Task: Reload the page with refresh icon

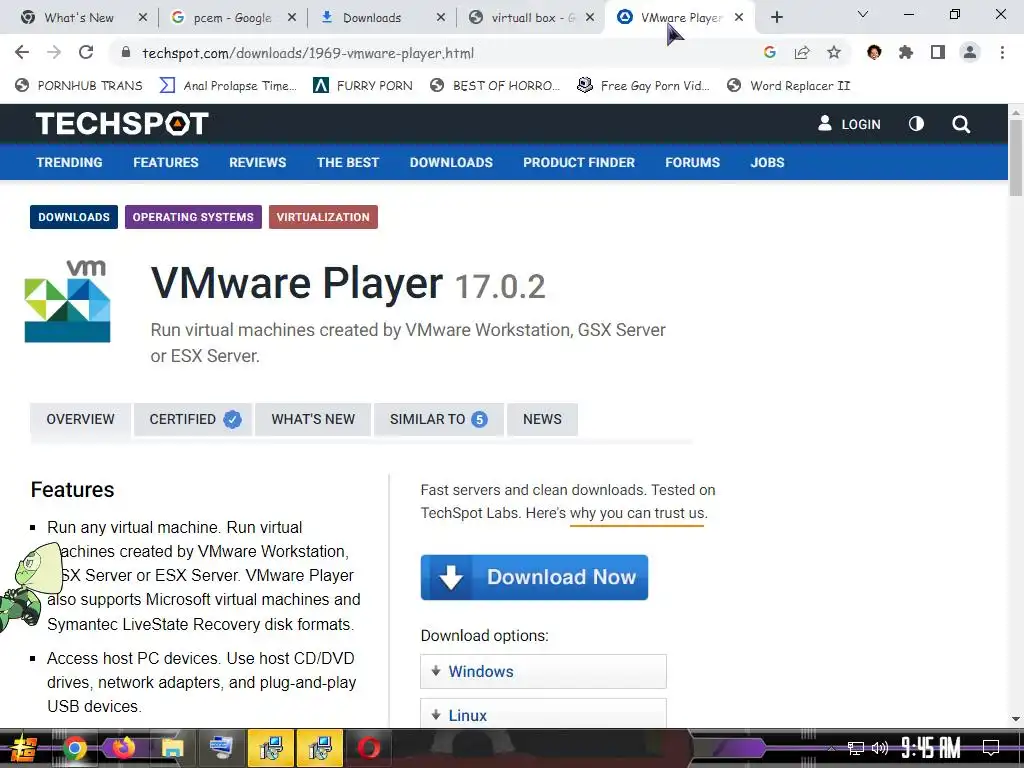Action: (x=86, y=52)
